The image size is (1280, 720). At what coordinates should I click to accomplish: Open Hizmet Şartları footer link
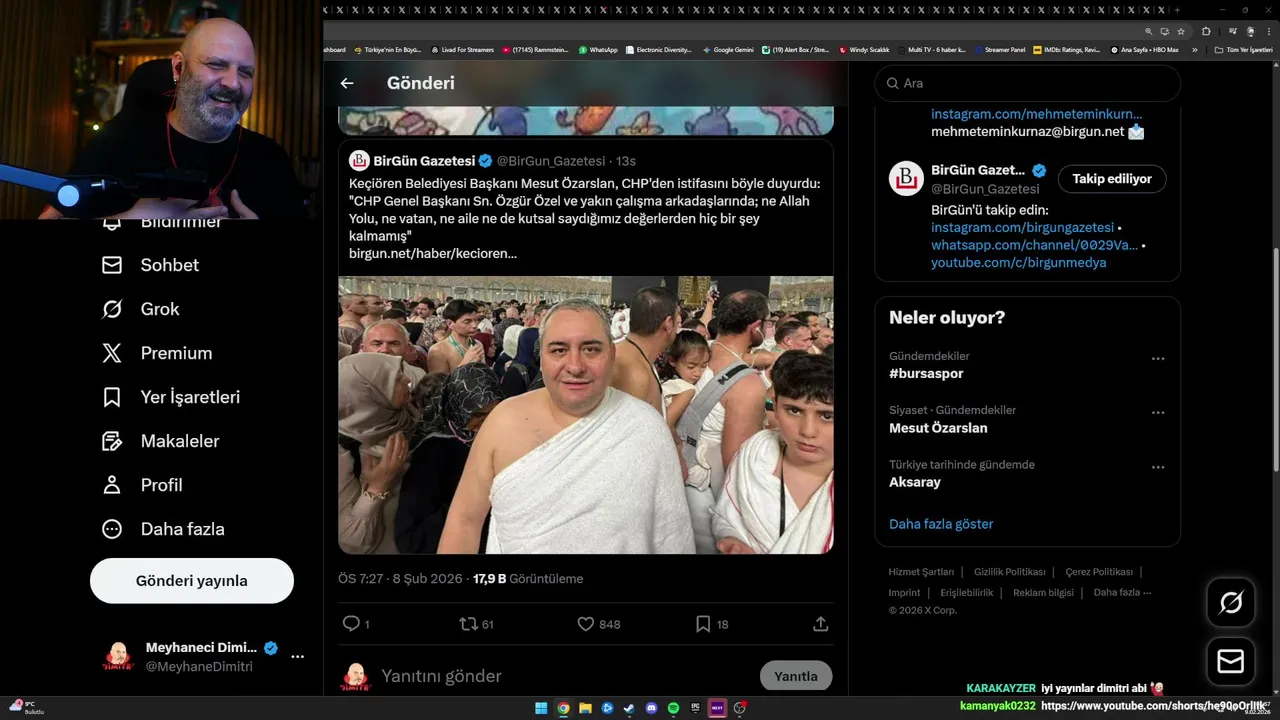coord(921,572)
